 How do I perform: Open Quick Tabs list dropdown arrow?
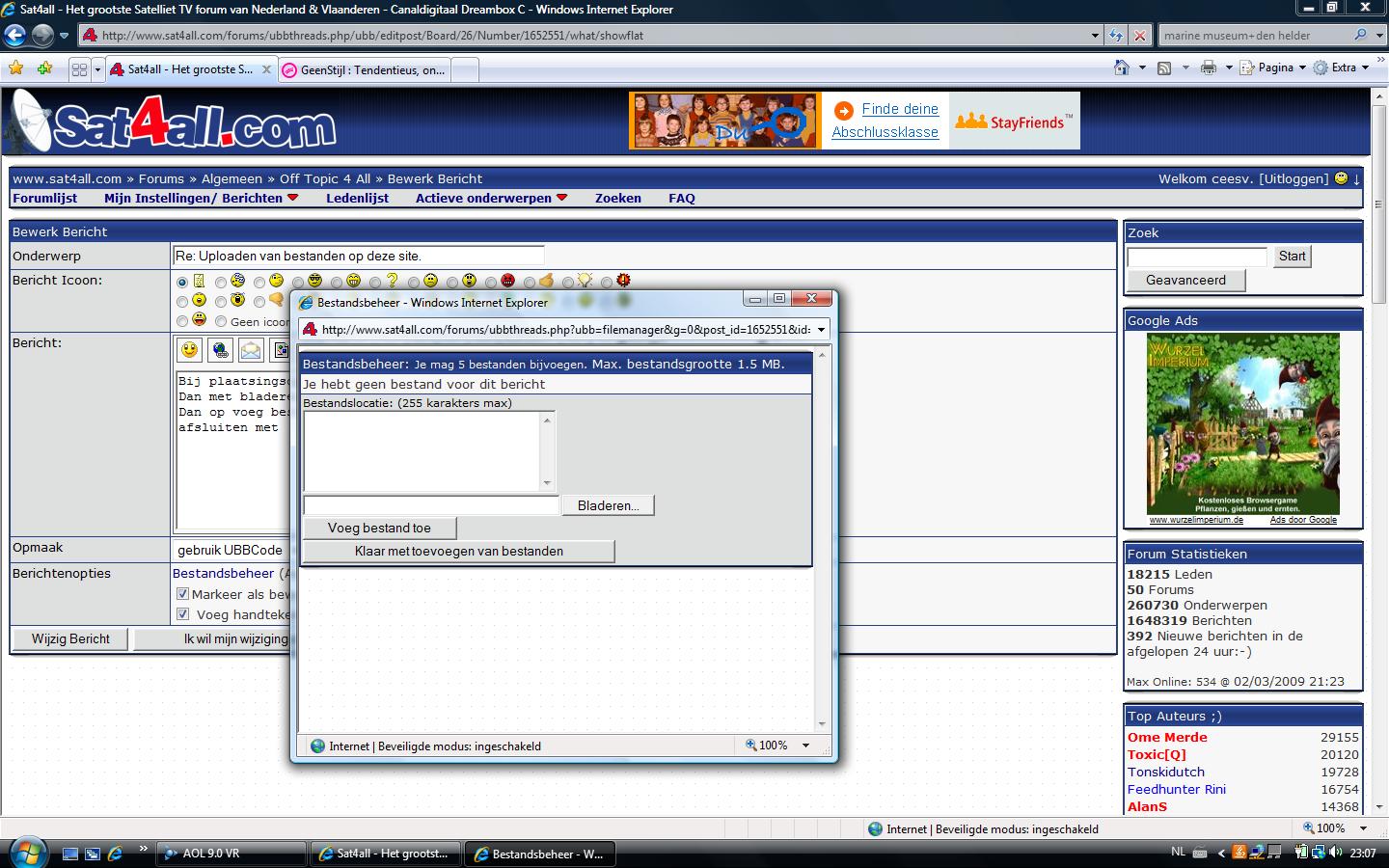[97, 69]
